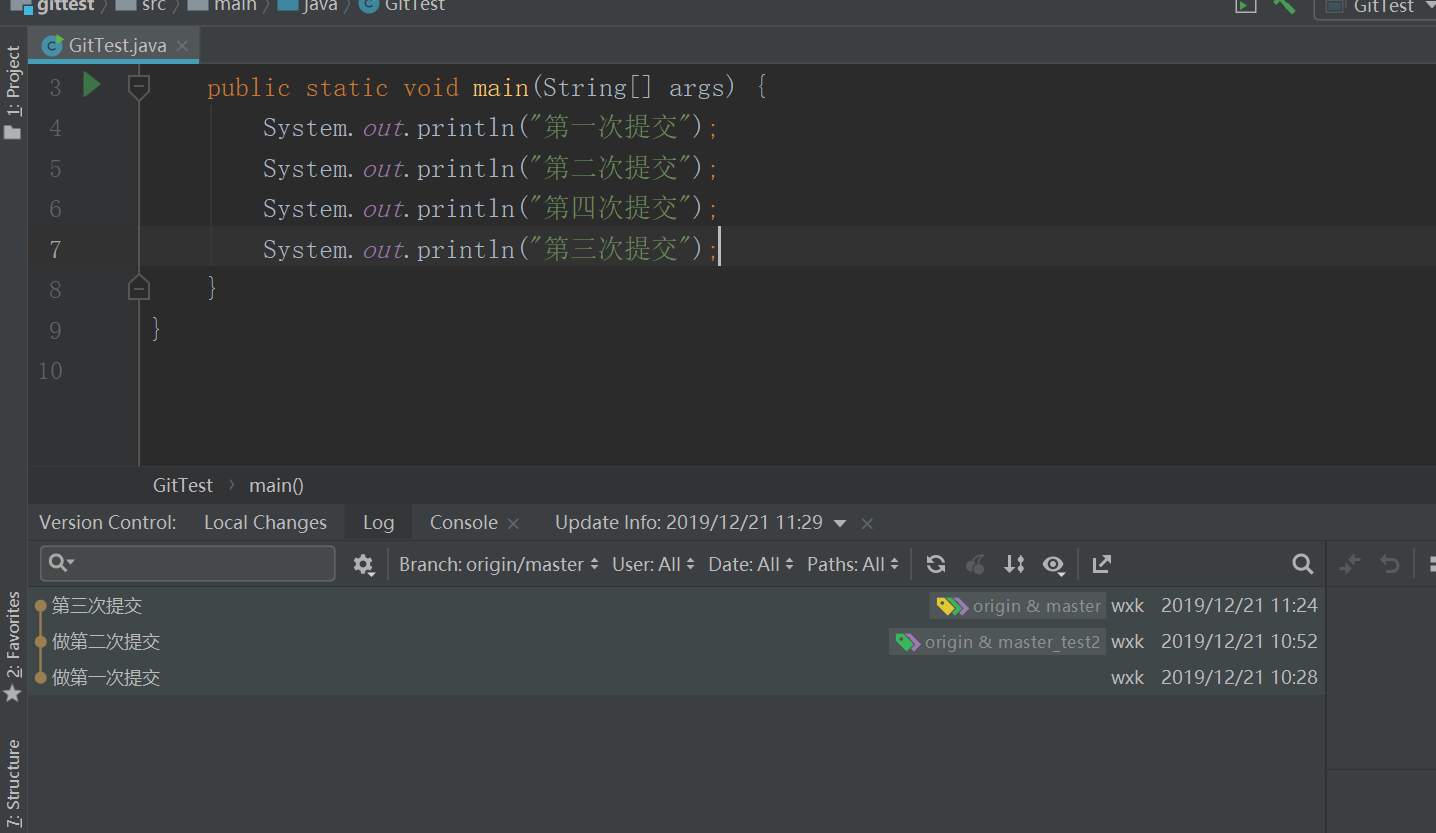The height and width of the screenshot is (833, 1436).
Task: Open the Date: All filter
Action: click(x=750, y=564)
